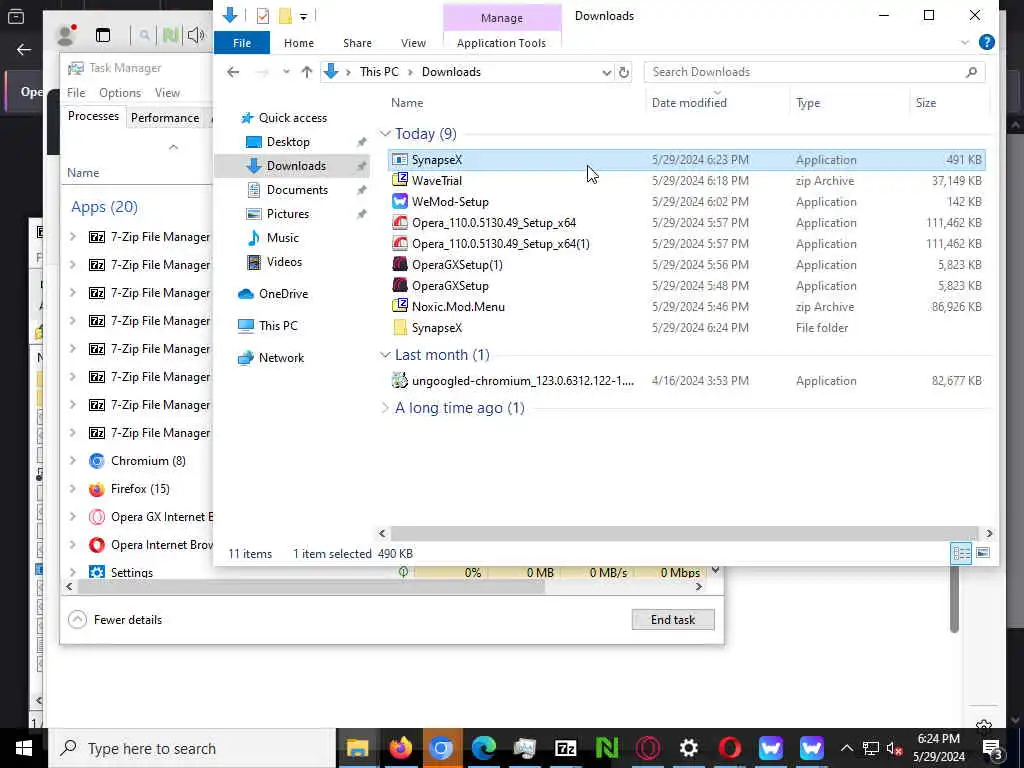Click Explorer horizontal scrollbar track
The image size is (1024, 768).
pyautogui.click(x=684, y=534)
